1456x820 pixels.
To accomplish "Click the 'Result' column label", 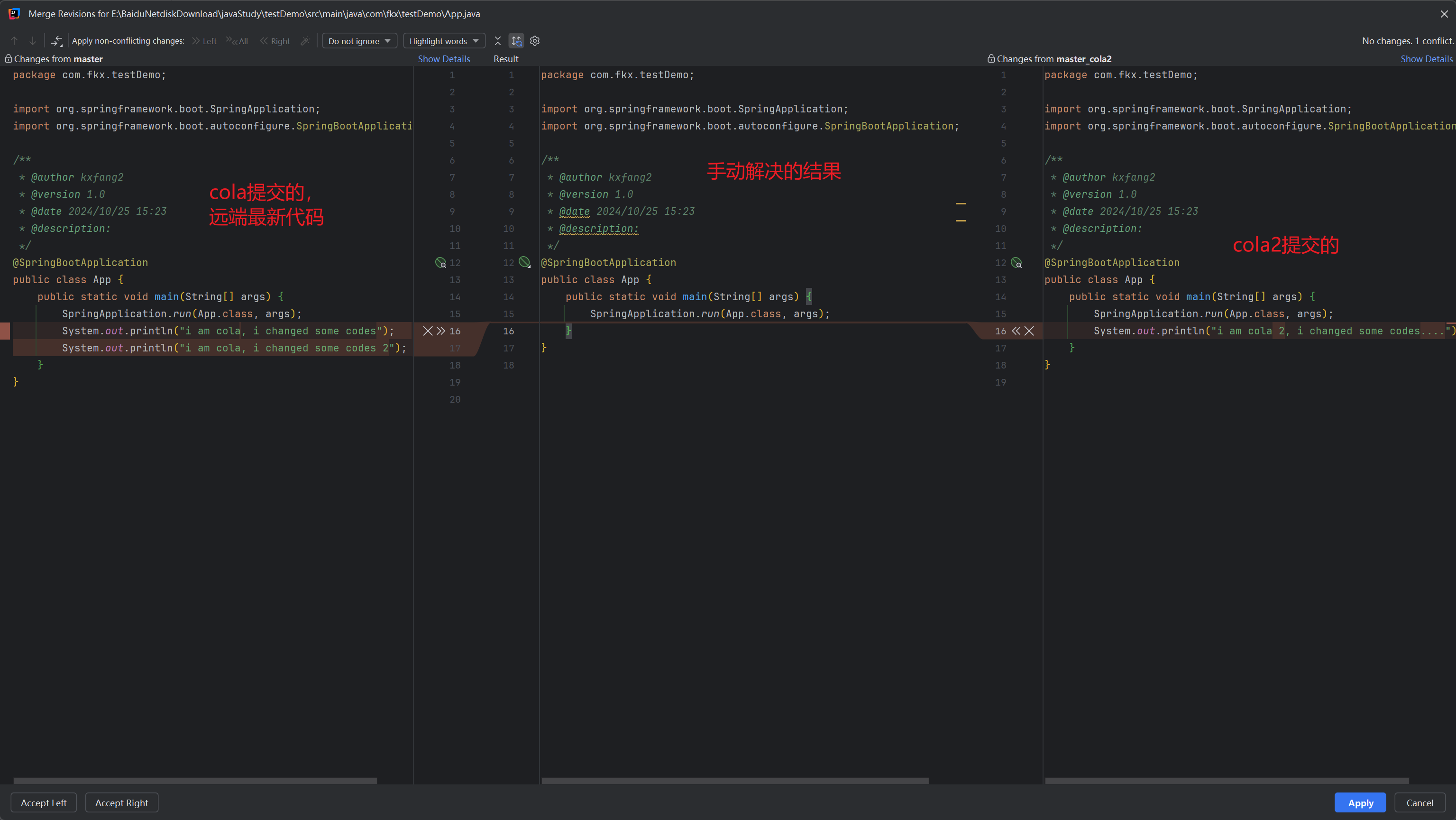I will pyautogui.click(x=505, y=59).
